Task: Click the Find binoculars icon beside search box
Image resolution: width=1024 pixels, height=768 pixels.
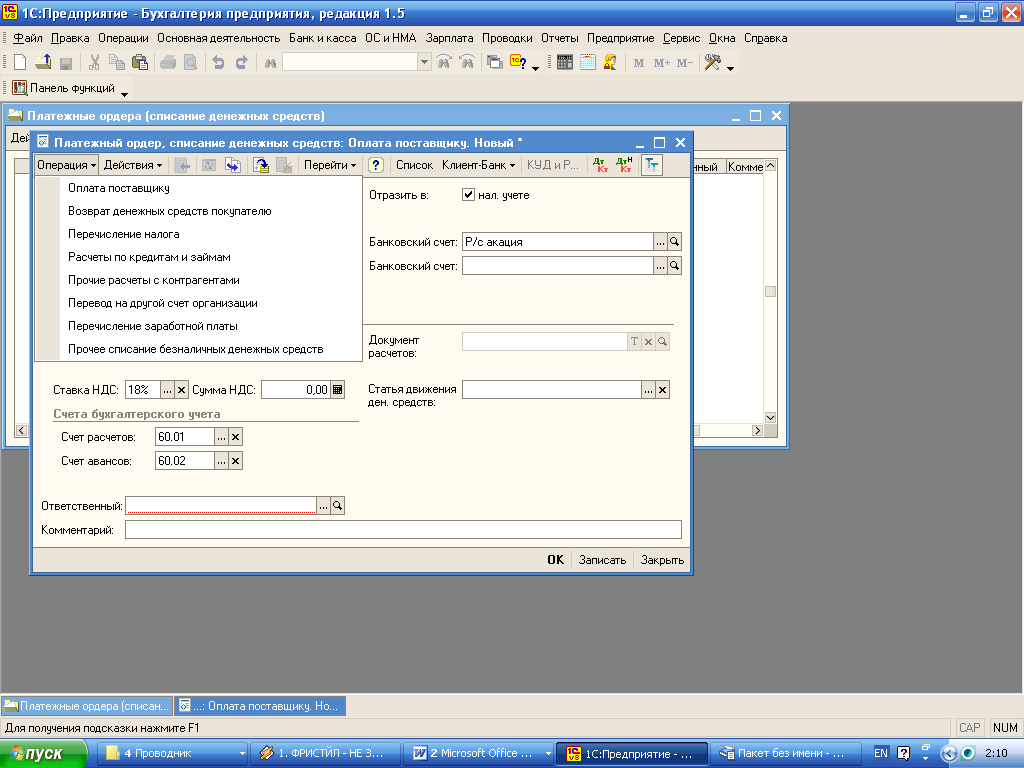Action: [270, 63]
